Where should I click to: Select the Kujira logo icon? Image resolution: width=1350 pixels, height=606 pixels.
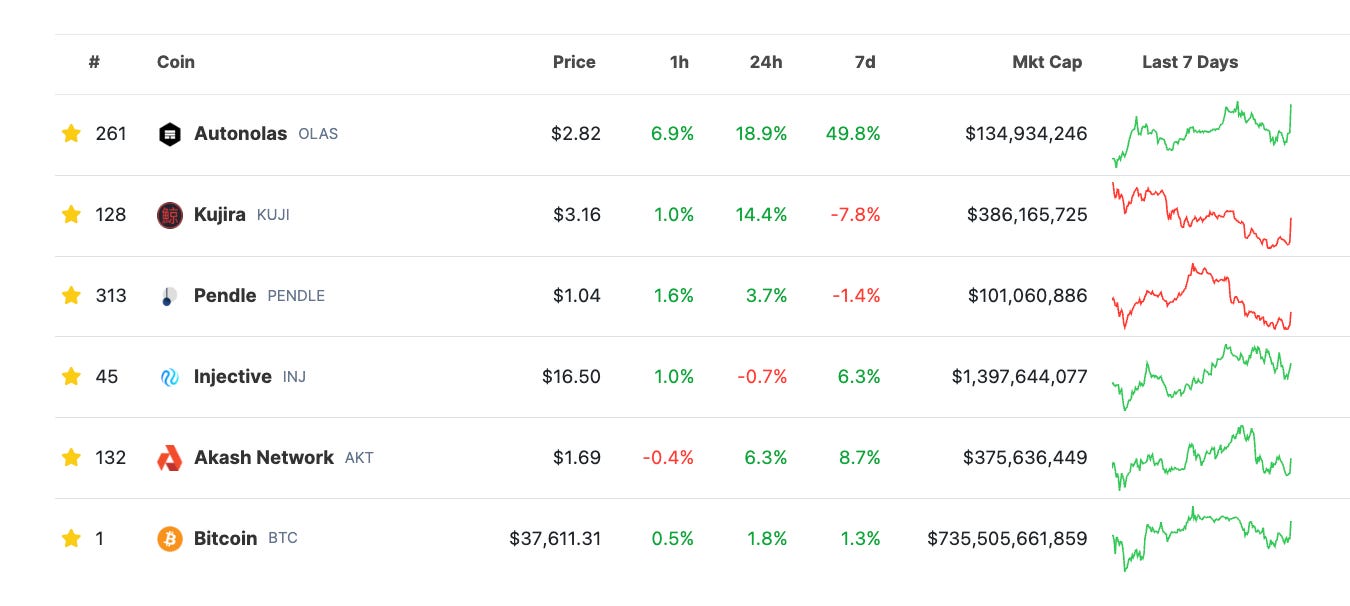pos(170,214)
